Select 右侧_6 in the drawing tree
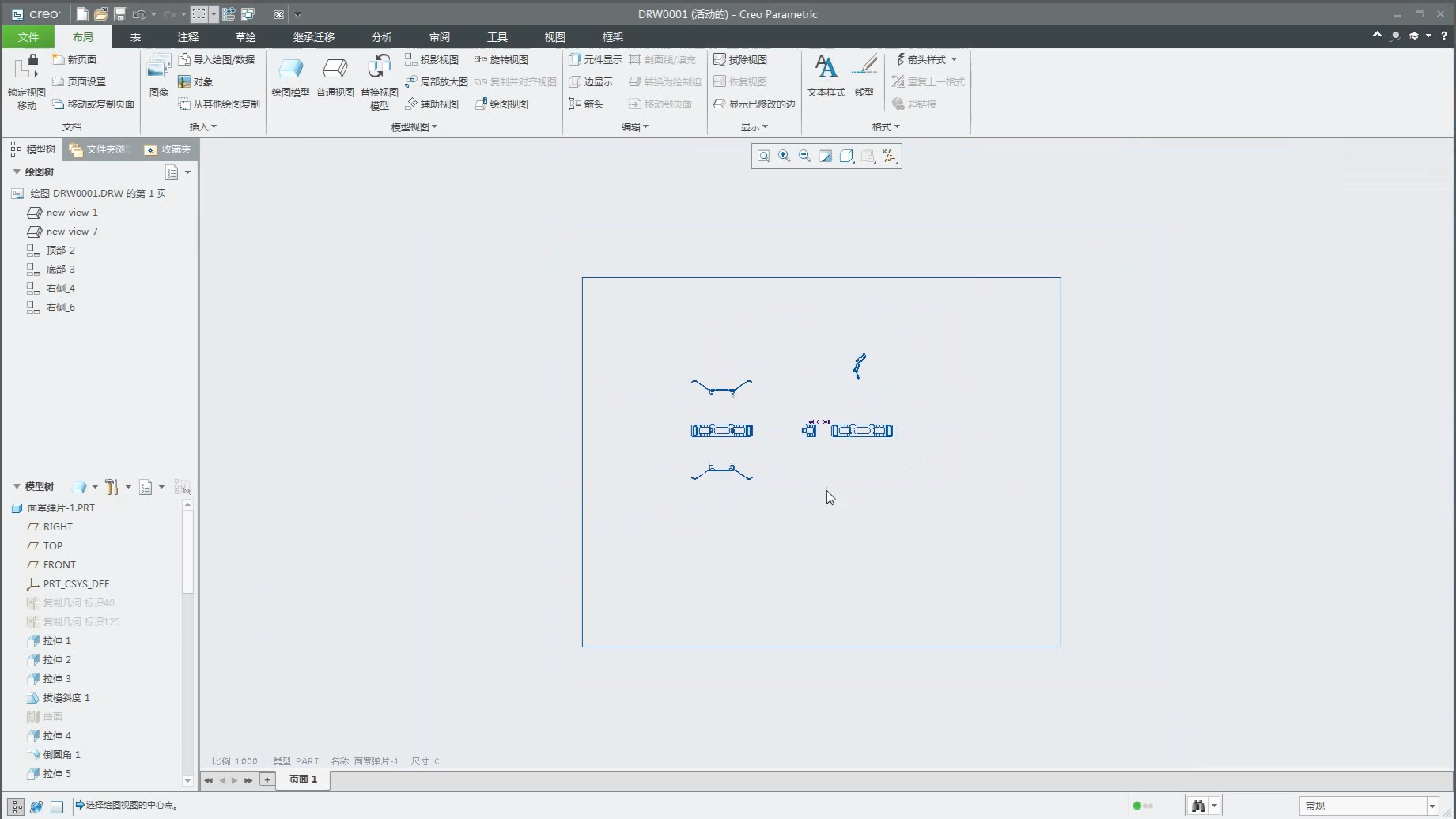 click(51, 308)
